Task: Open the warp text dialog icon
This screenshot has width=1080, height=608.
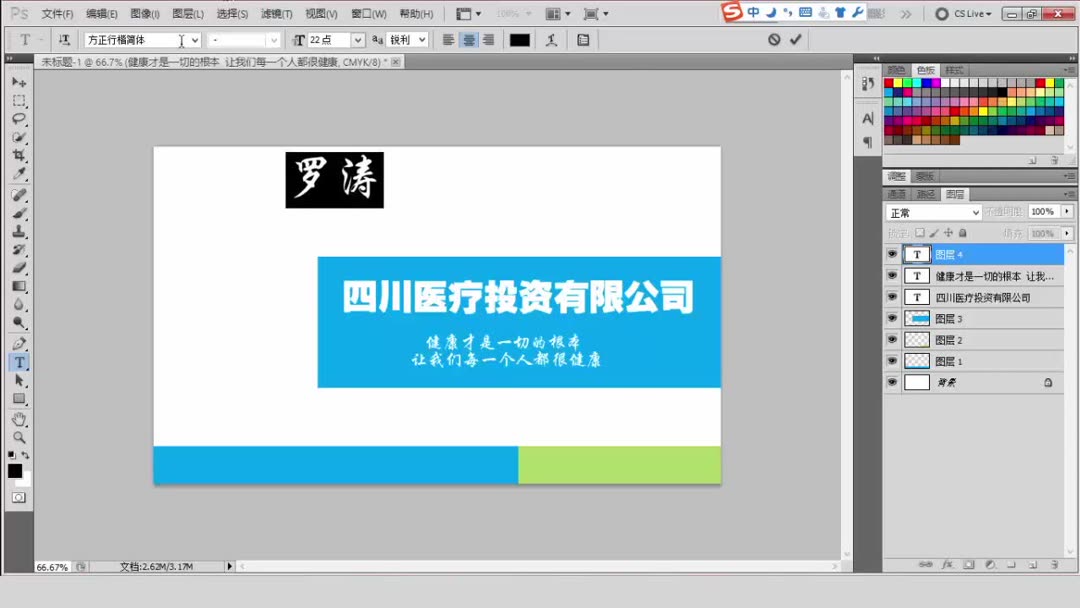Action: (551, 39)
